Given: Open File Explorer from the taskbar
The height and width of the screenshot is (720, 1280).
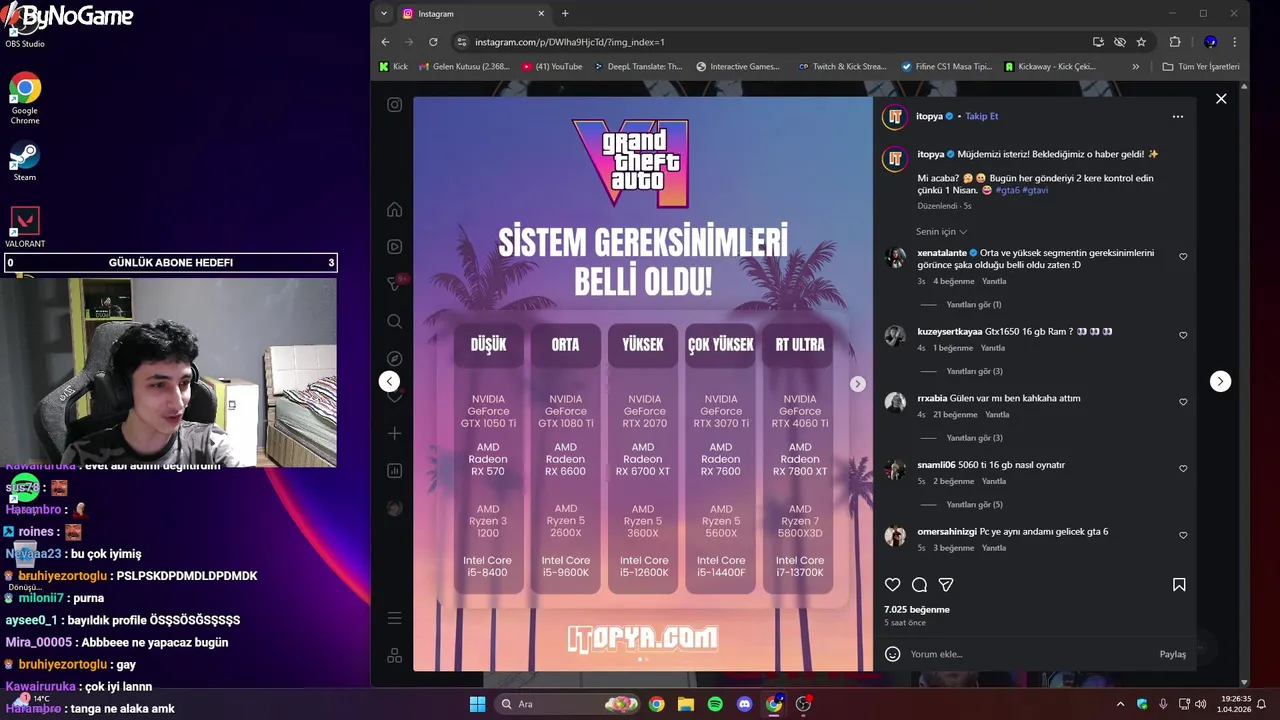Looking at the screenshot, I should point(686,704).
